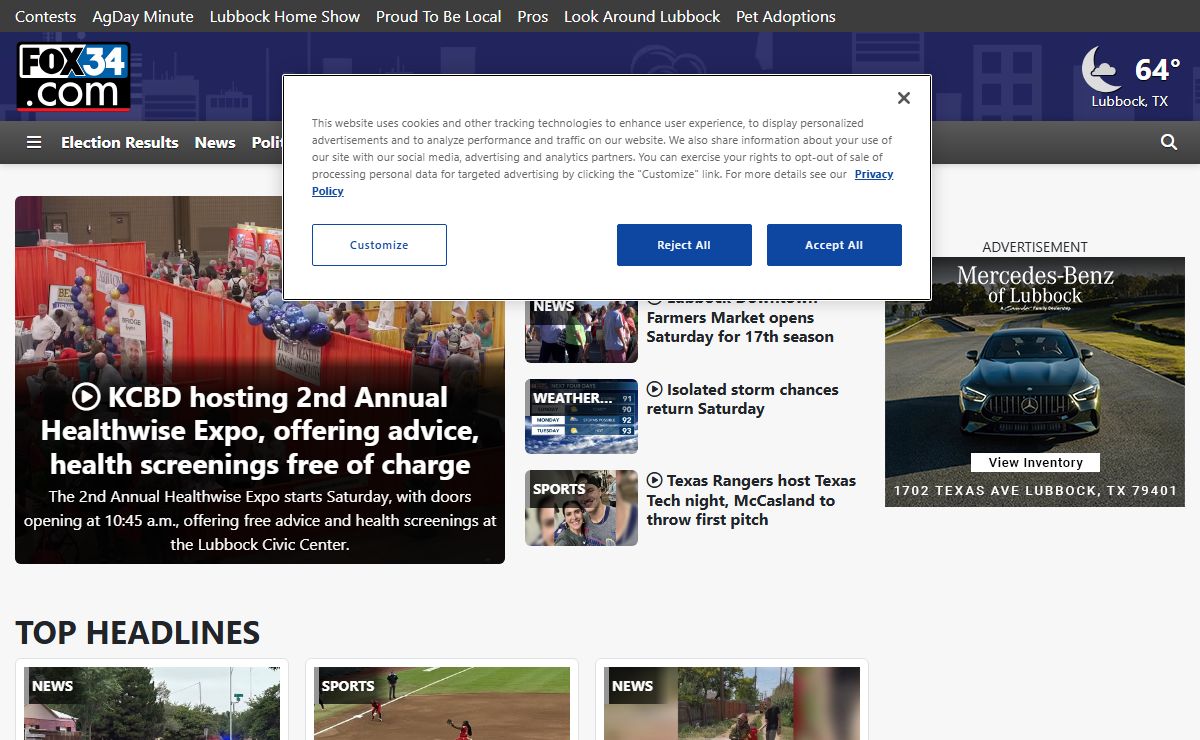Open the weather moon icon for Lubbock

coord(1102,69)
